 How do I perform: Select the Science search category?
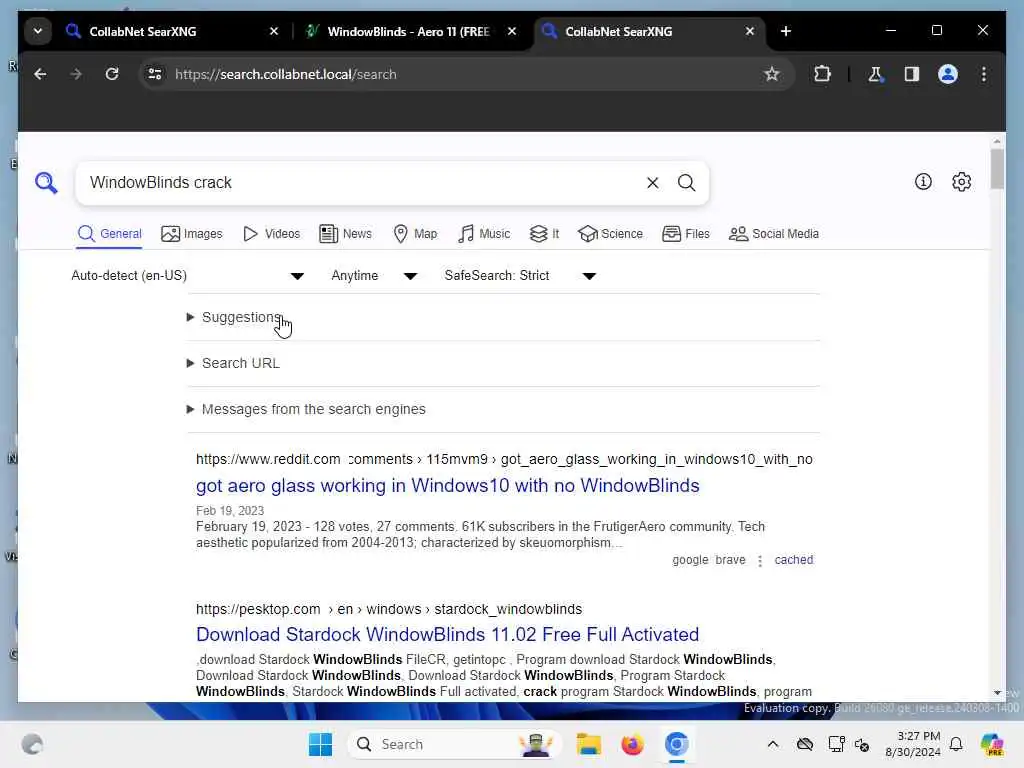click(611, 234)
